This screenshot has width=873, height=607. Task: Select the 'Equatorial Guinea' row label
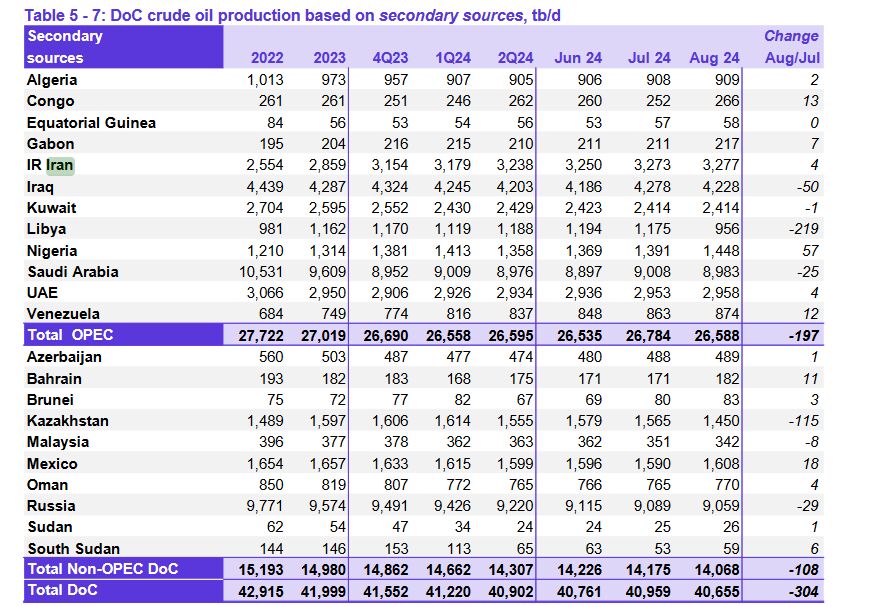pyautogui.click(x=91, y=122)
